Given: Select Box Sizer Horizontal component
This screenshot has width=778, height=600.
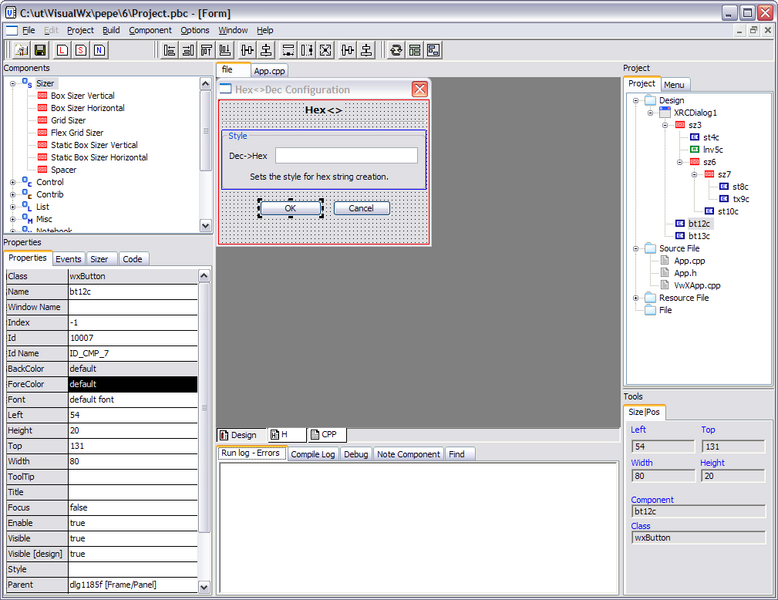Looking at the screenshot, I should pos(87,108).
